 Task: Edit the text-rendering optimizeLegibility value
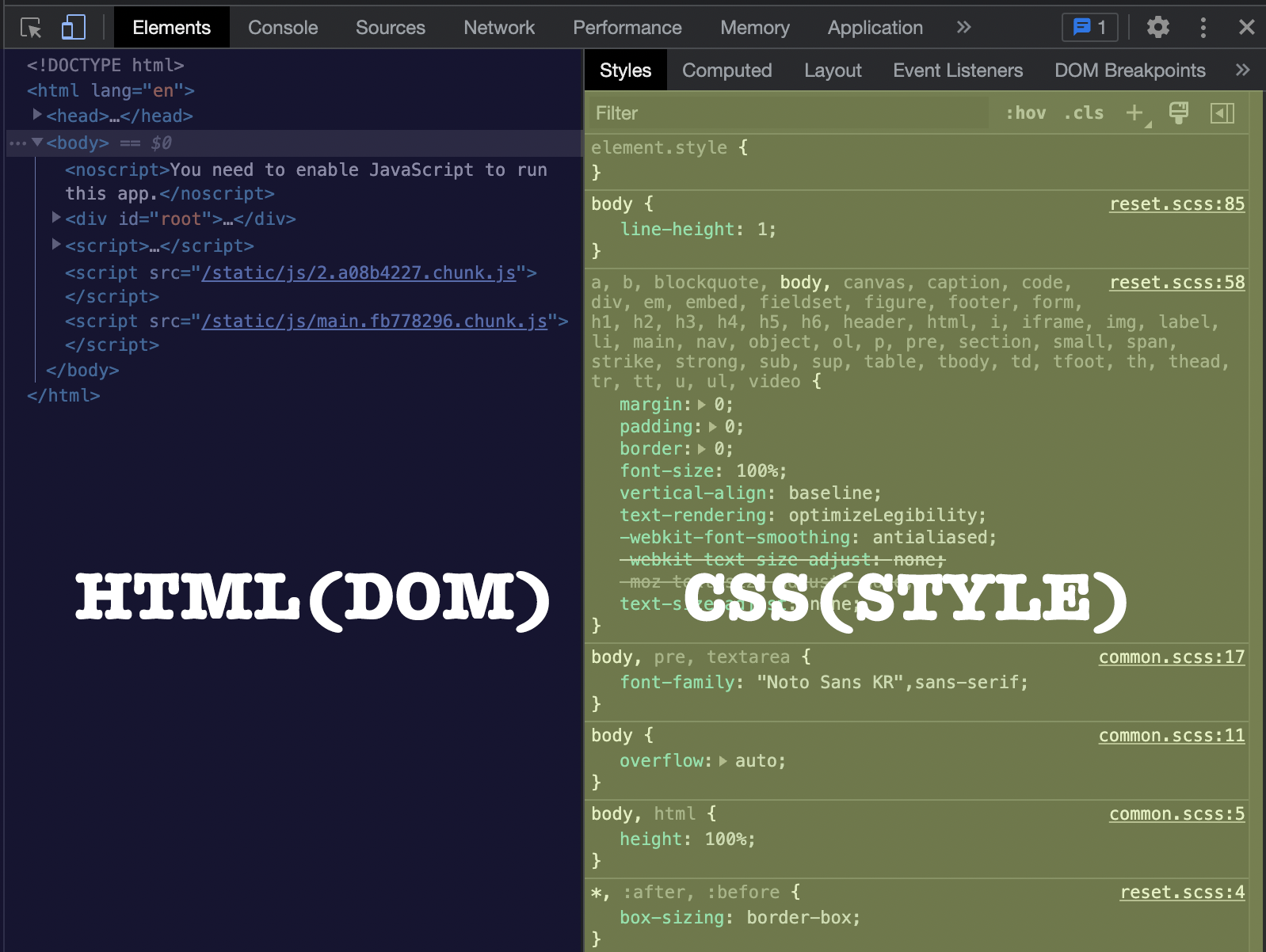(883, 516)
